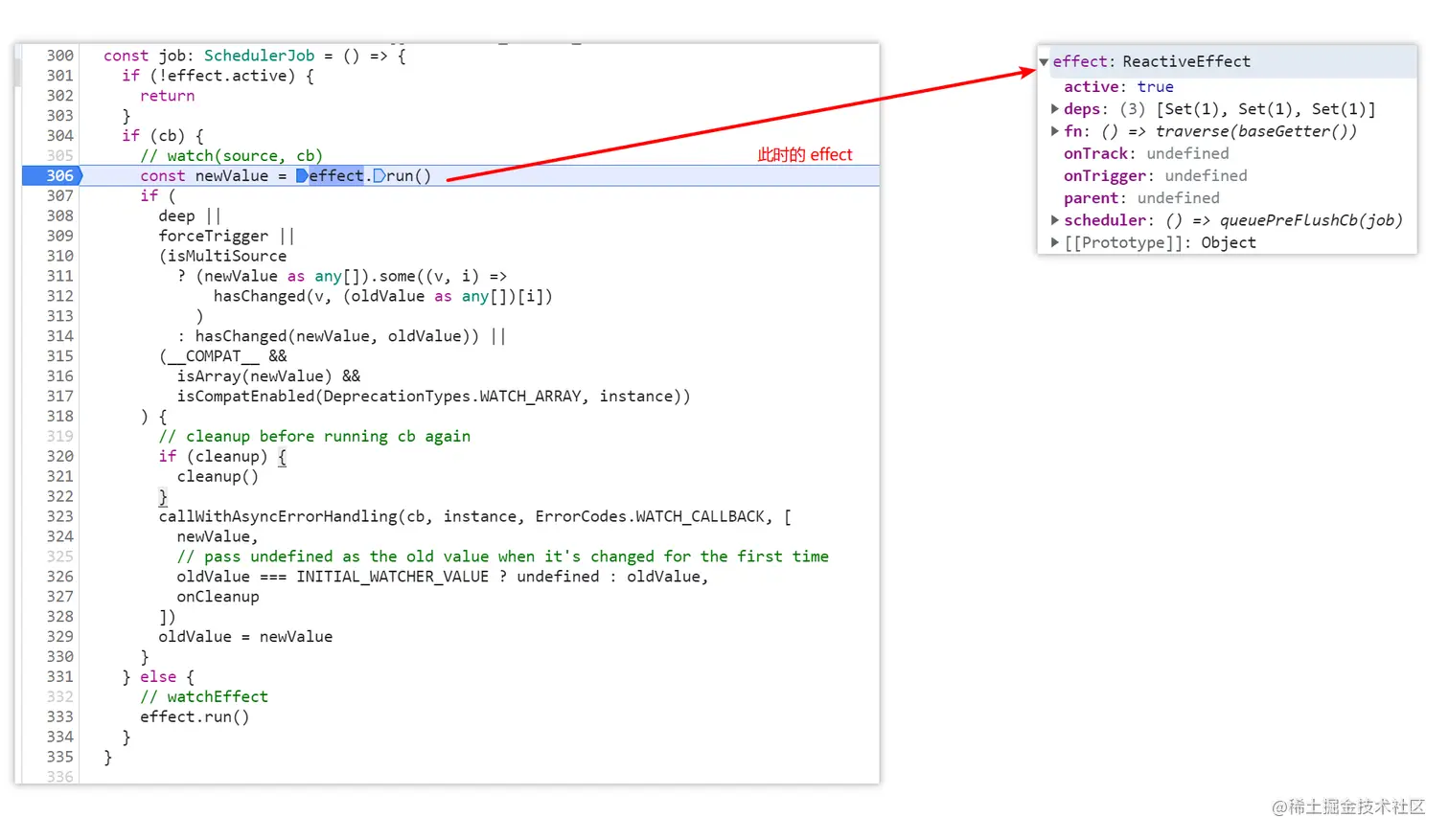Click the line 306 breakpoint marker
This screenshot has height=840, width=1449.
point(53,175)
